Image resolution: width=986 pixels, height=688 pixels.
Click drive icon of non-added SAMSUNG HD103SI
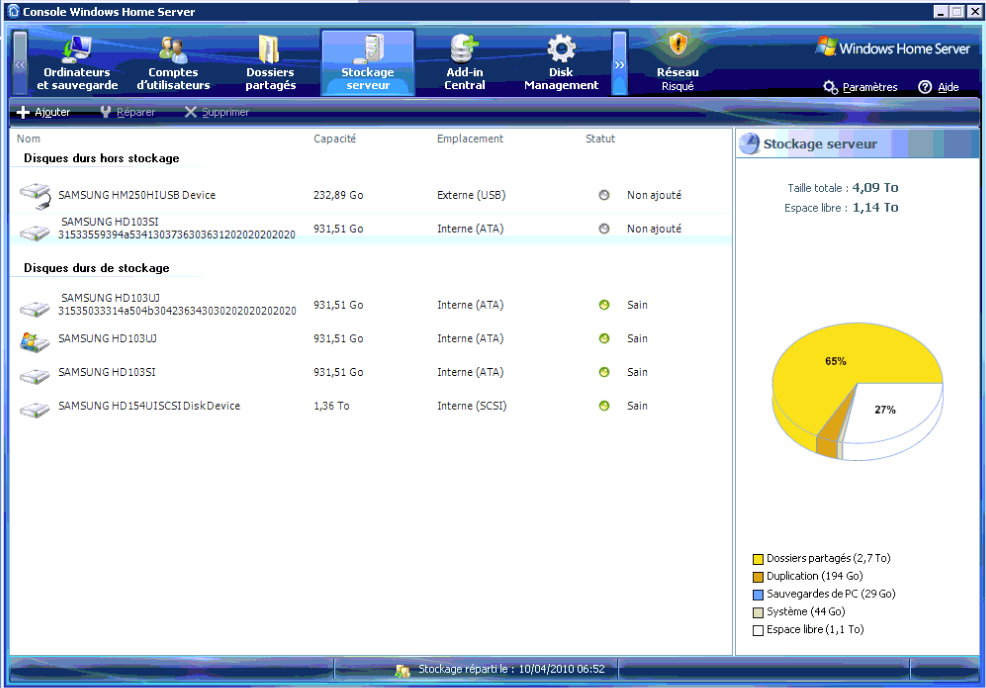(35, 233)
